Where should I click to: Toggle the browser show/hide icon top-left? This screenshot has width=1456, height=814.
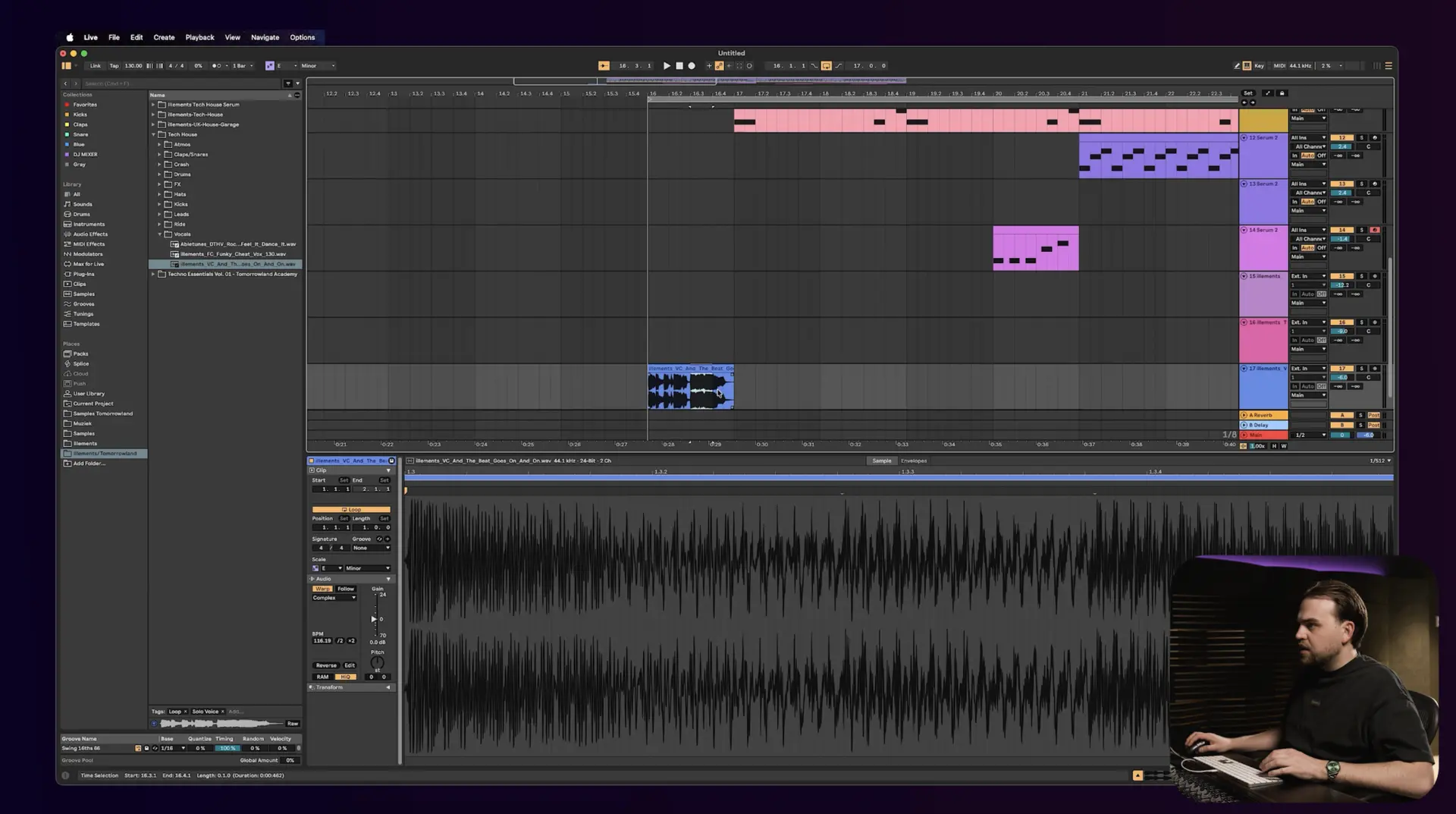[66, 66]
